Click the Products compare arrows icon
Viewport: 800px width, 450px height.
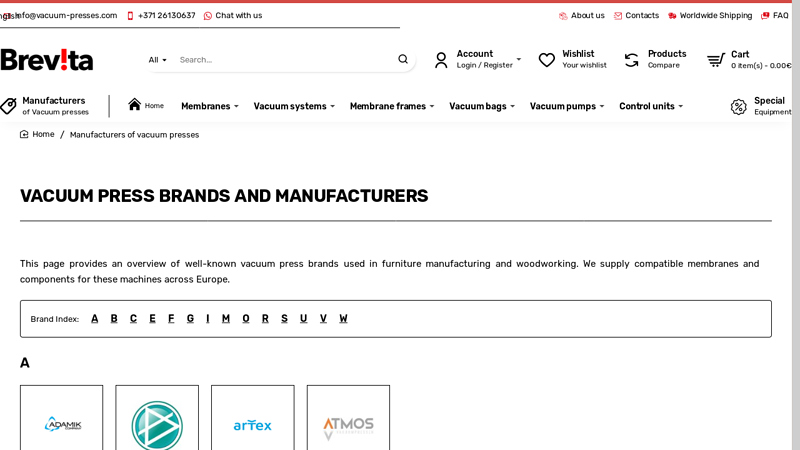click(632, 60)
